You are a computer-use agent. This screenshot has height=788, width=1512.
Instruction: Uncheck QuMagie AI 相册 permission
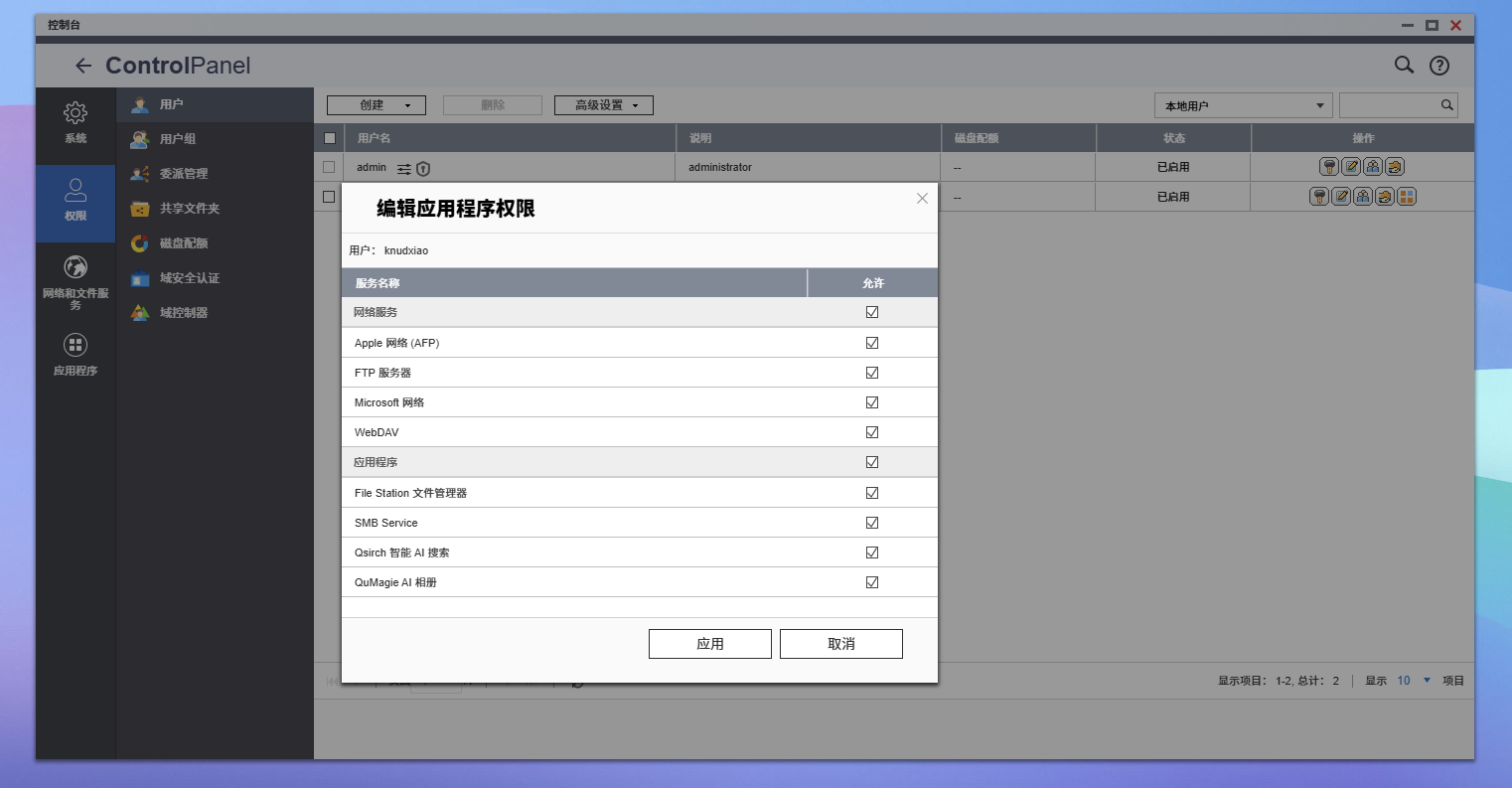[x=872, y=582]
